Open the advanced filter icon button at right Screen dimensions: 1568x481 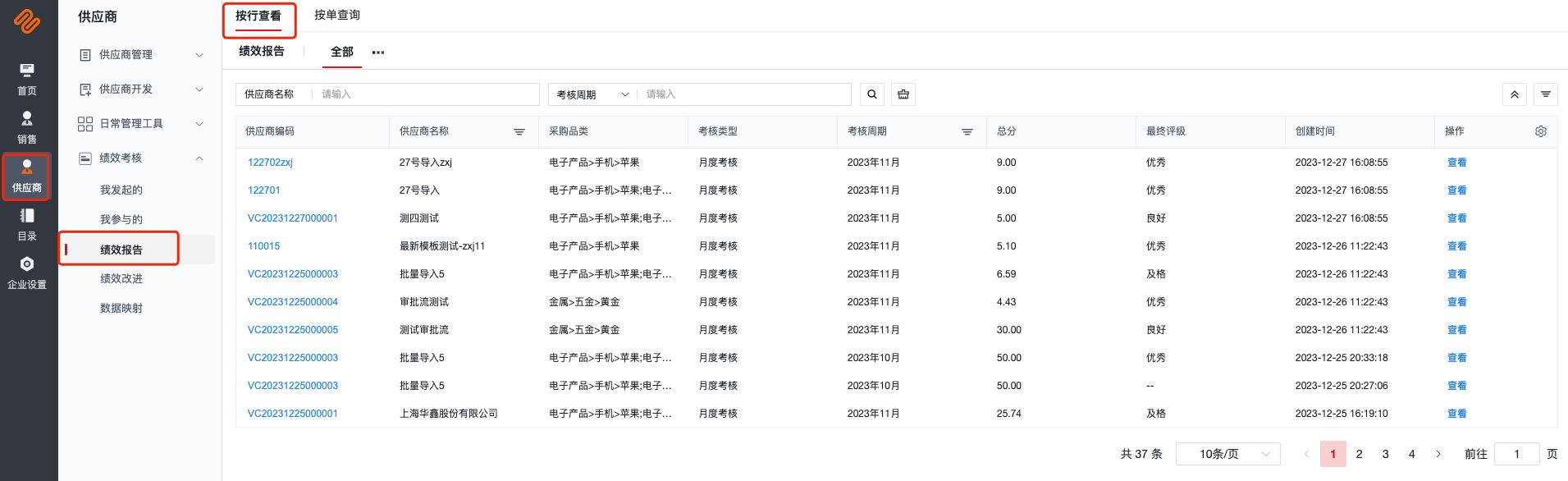point(1546,94)
